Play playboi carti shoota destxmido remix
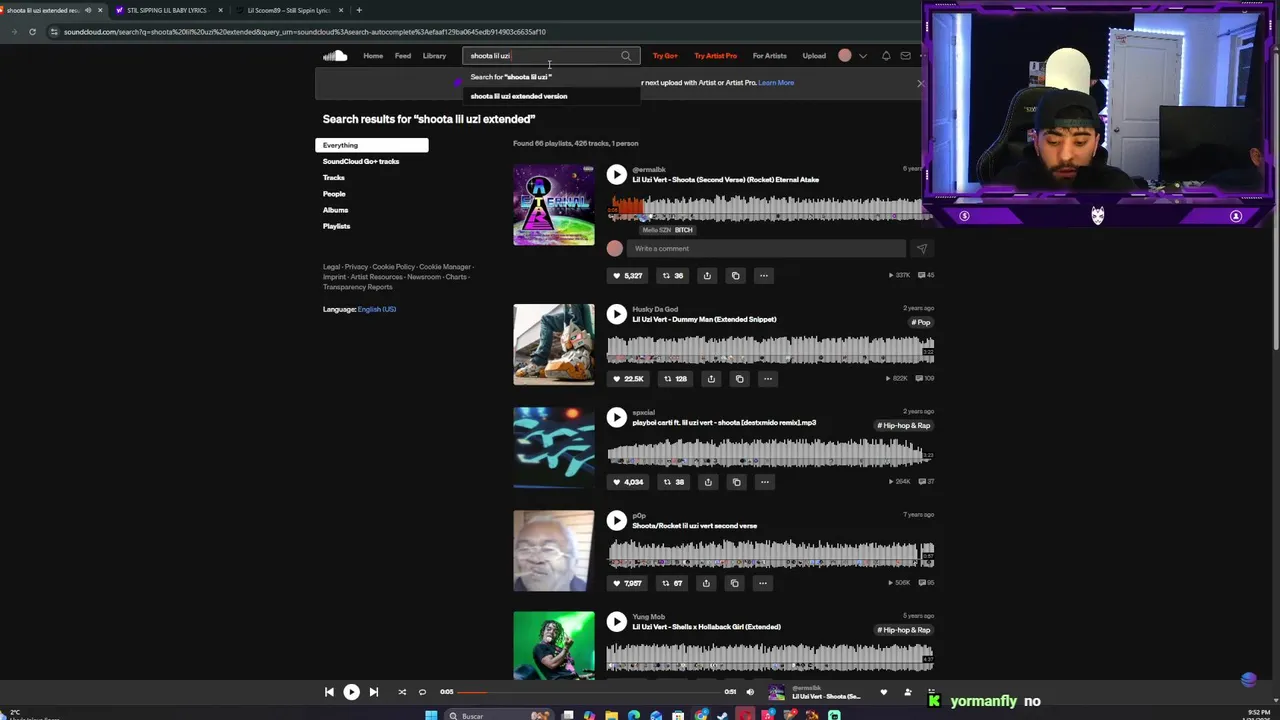1280x720 pixels. [x=617, y=417]
